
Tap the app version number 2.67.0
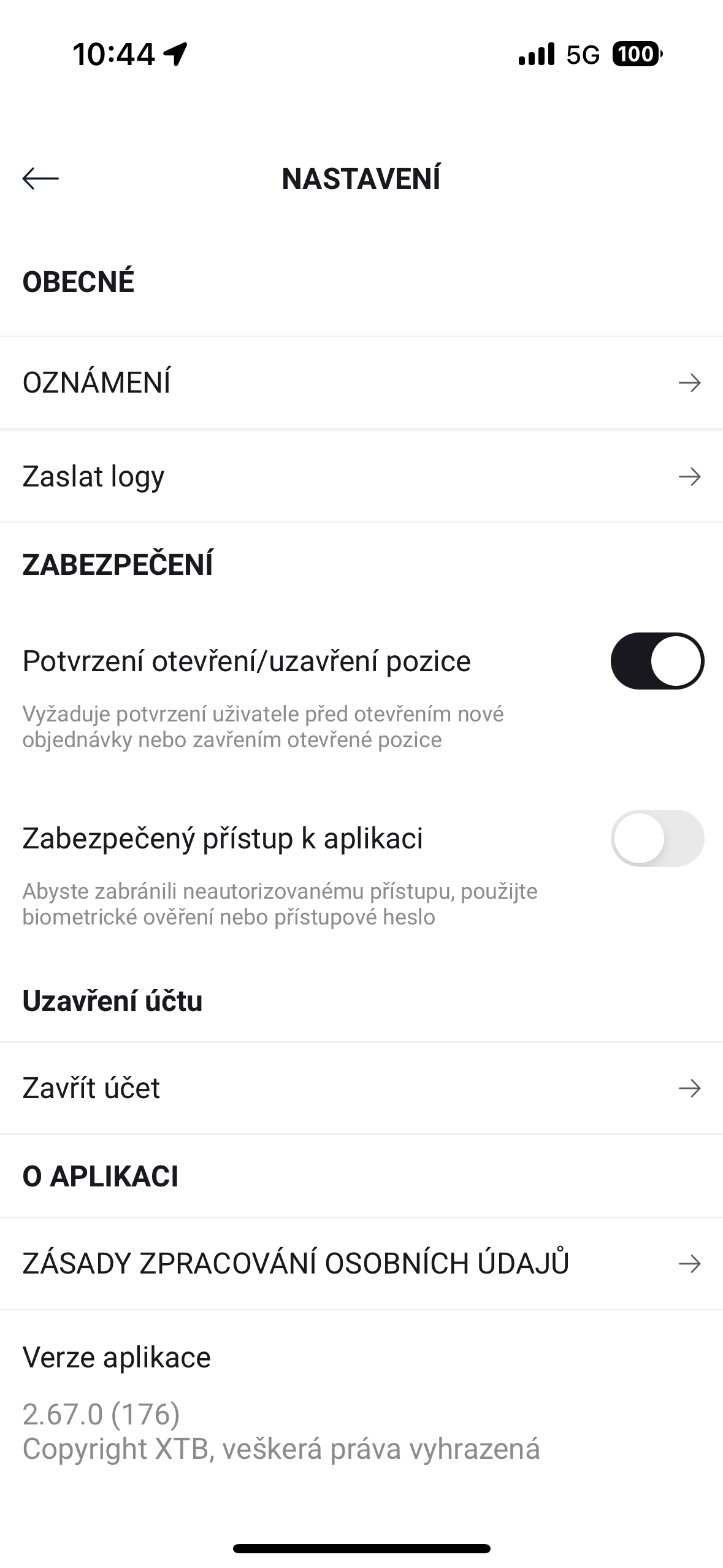pos(101,1414)
